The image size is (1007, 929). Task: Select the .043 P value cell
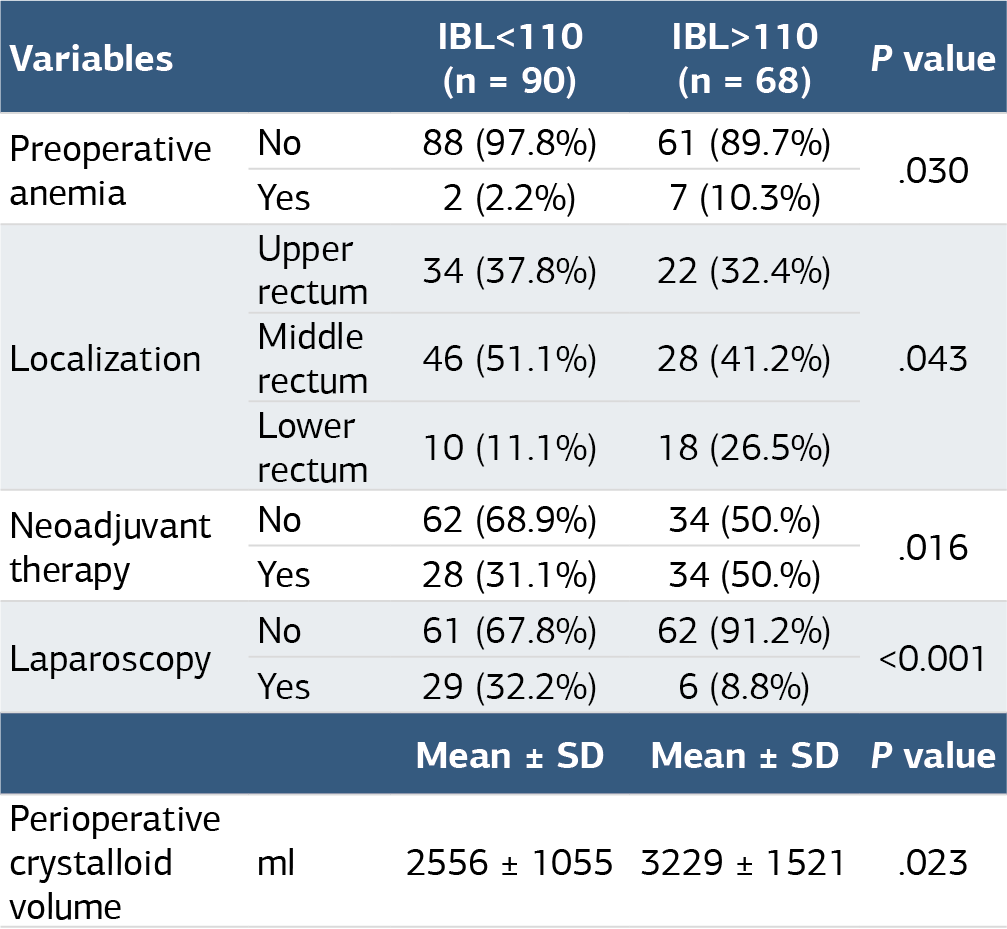tap(933, 358)
